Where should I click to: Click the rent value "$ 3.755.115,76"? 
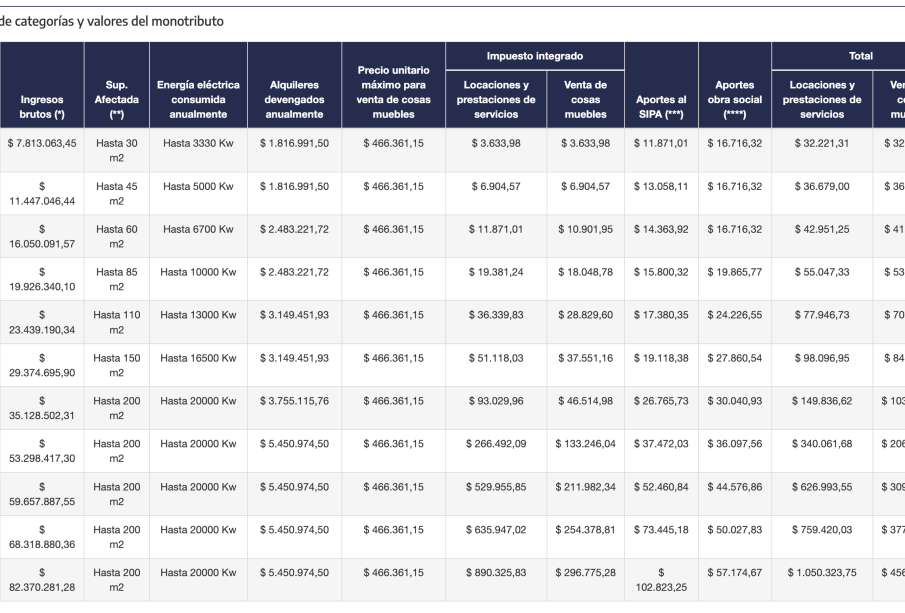click(294, 401)
